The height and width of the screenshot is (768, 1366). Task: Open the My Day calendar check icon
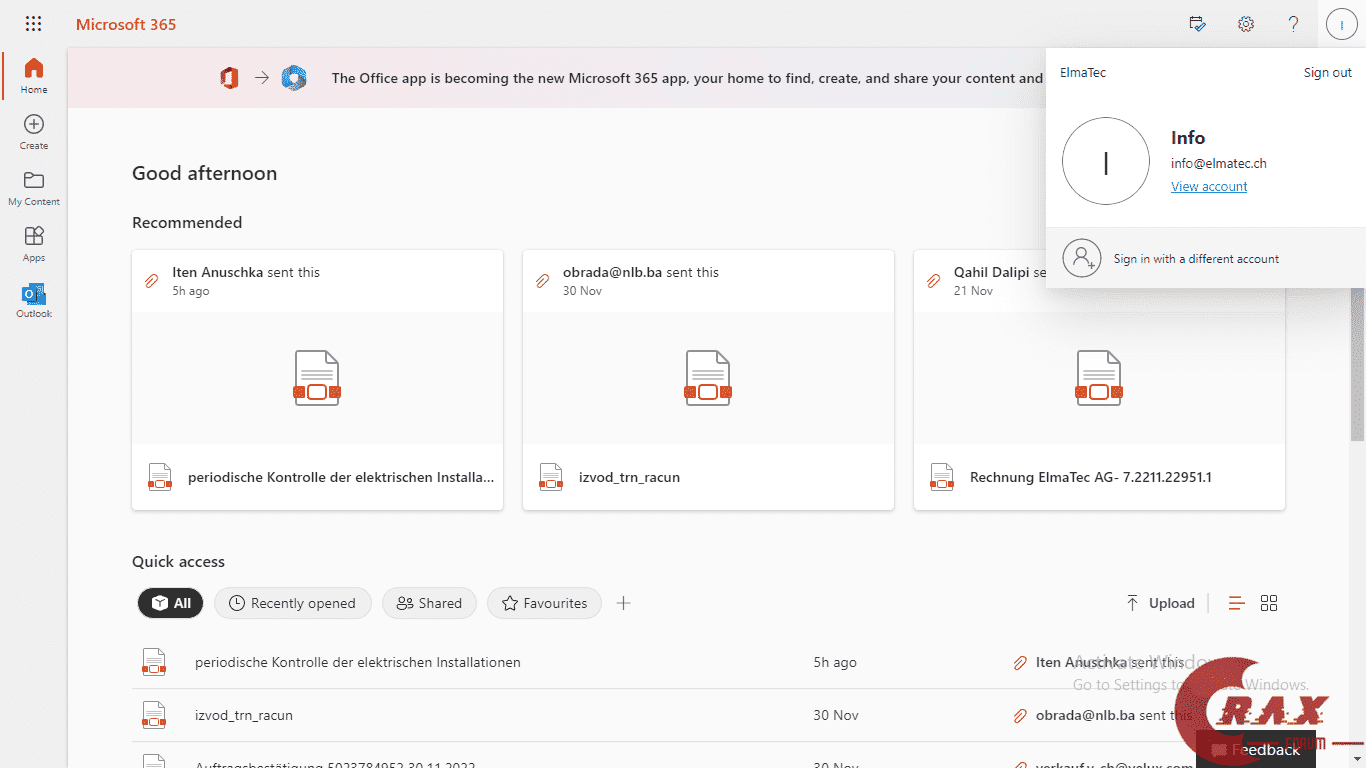click(x=1197, y=24)
